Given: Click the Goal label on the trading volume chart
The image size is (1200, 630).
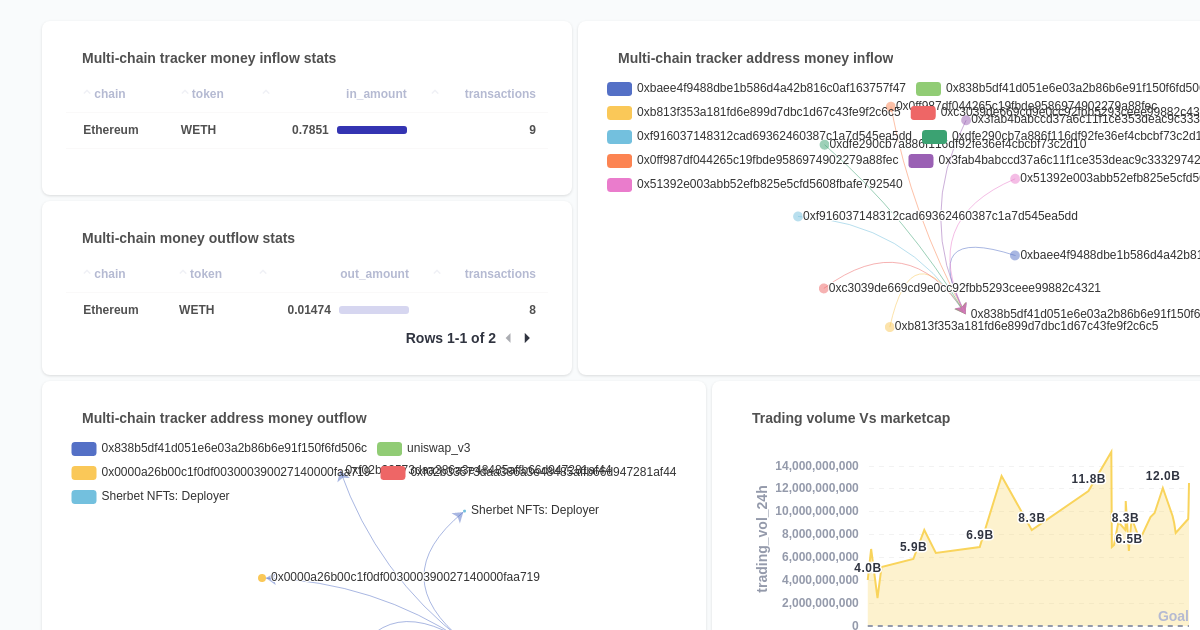Looking at the screenshot, I should click(x=1173, y=616).
